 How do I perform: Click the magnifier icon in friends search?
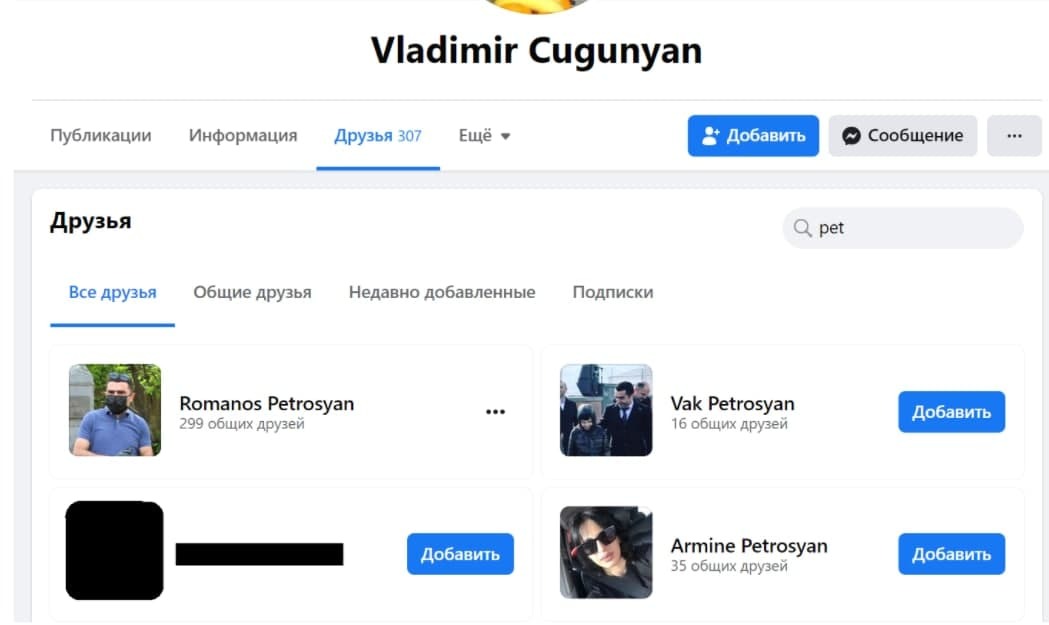pos(802,228)
